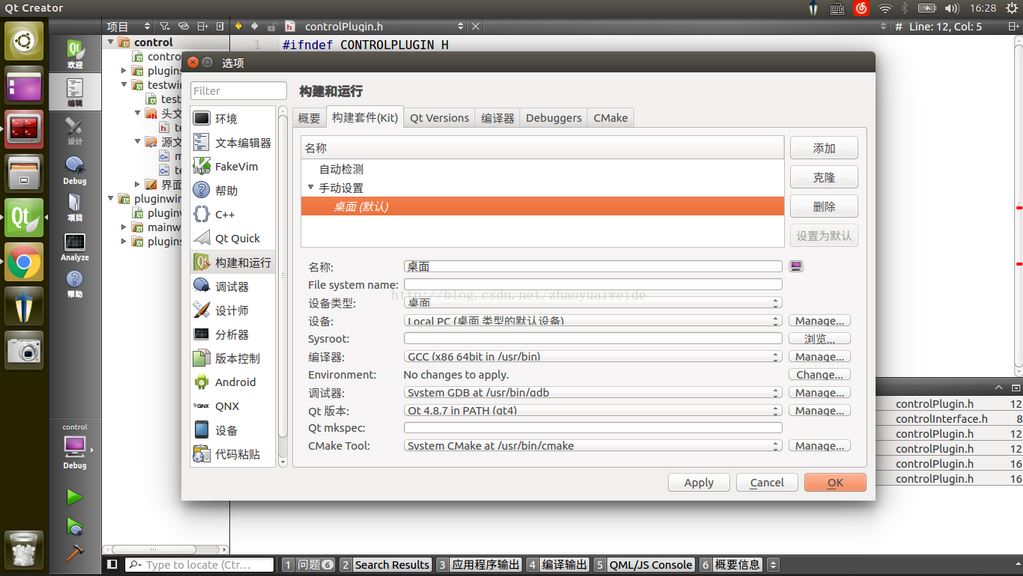The image size is (1023, 576).
Task: Launch Google Chrome from the Ubuntu dock
Action: point(24,262)
